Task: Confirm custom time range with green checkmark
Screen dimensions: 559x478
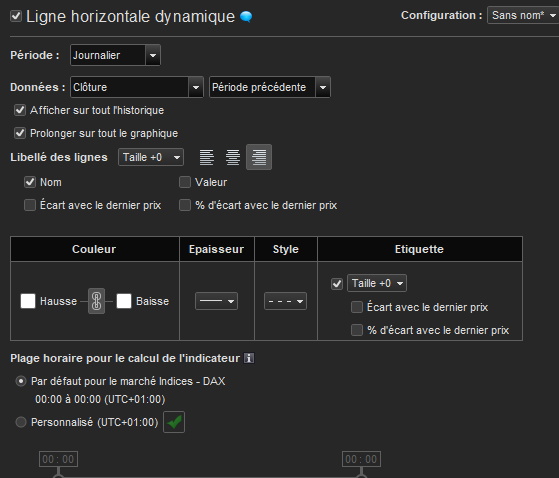Action: pyautogui.click(x=174, y=422)
